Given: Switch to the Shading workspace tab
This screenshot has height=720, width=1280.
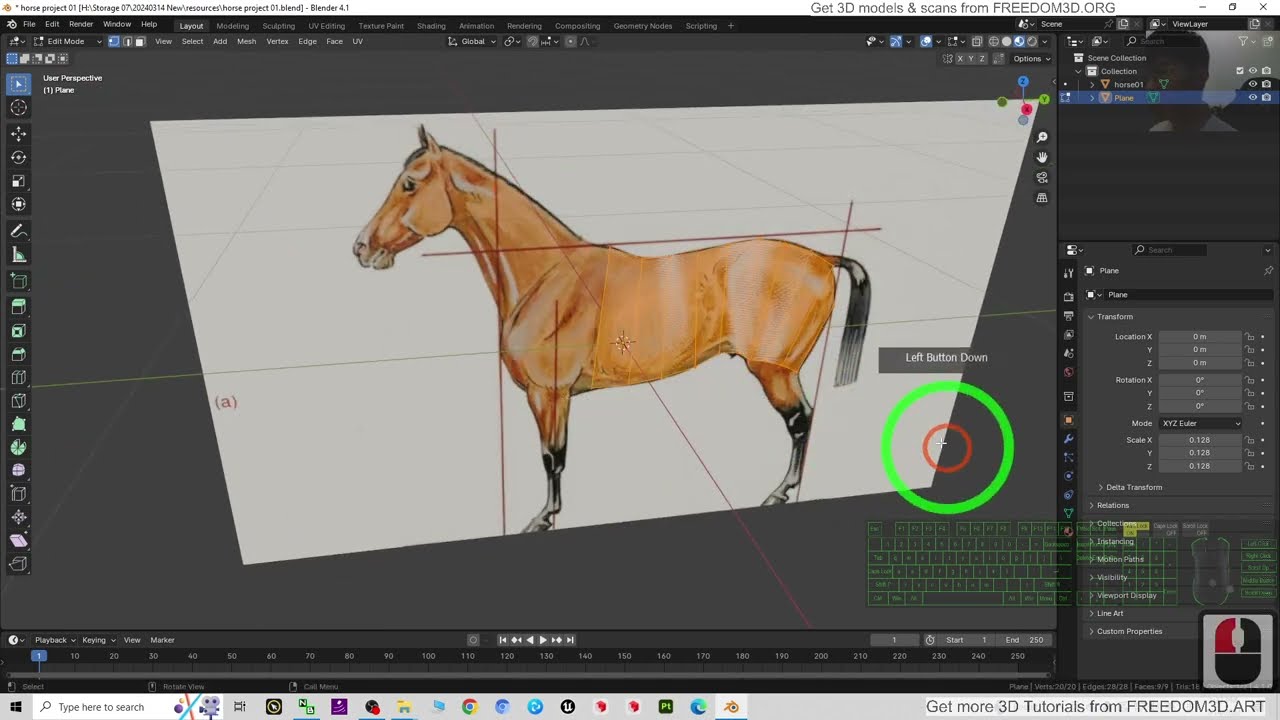Looking at the screenshot, I should click(431, 26).
